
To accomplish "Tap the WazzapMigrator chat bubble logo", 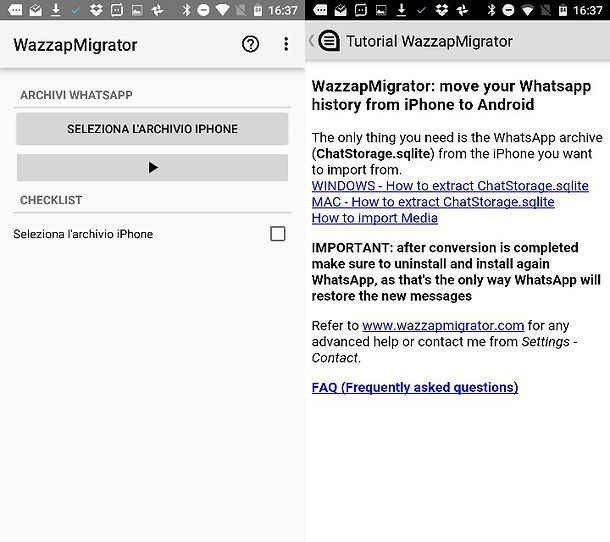I will pos(329,41).
